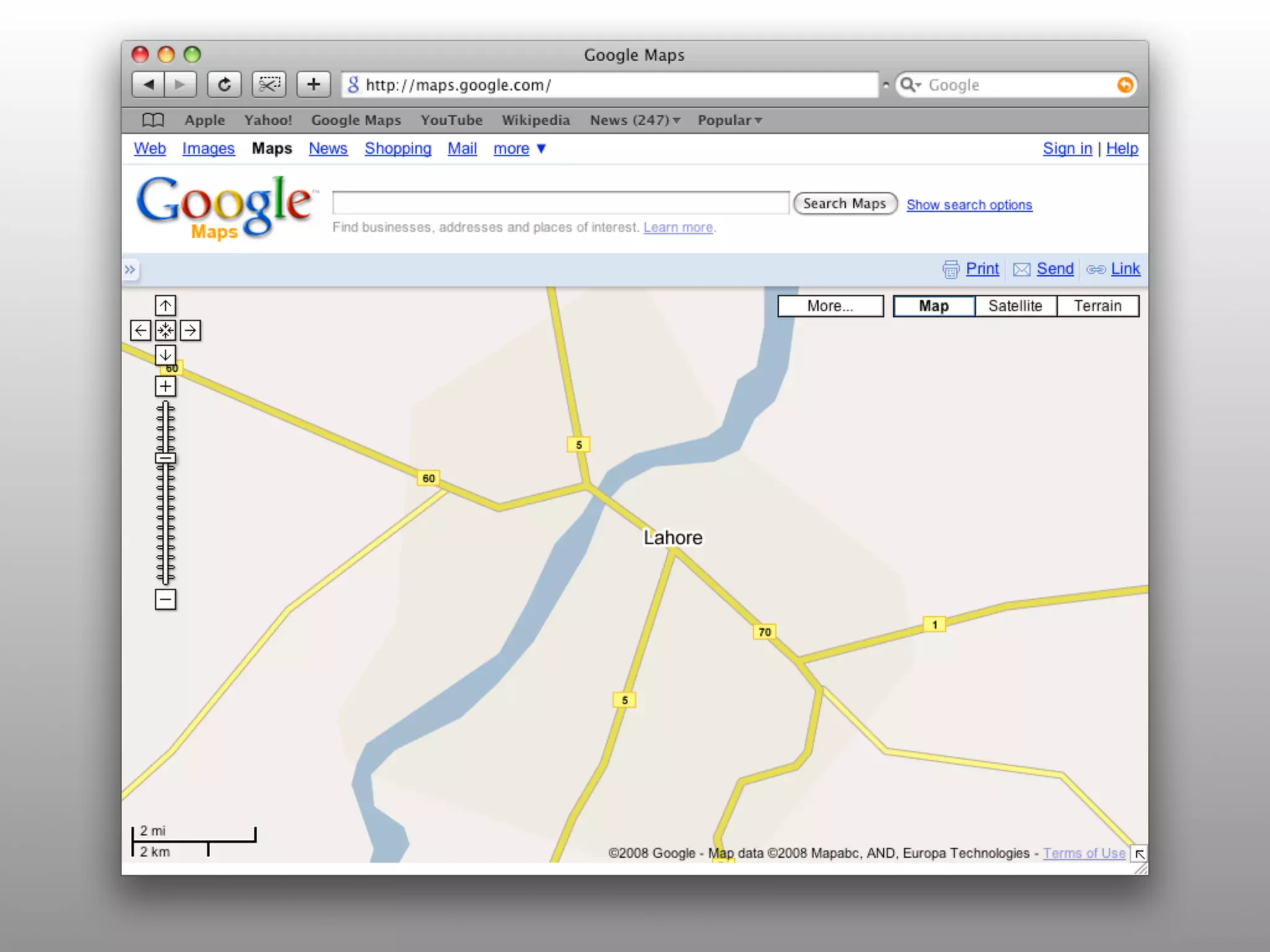
Task: Pan the map left with the arrow
Action: pos(141,330)
